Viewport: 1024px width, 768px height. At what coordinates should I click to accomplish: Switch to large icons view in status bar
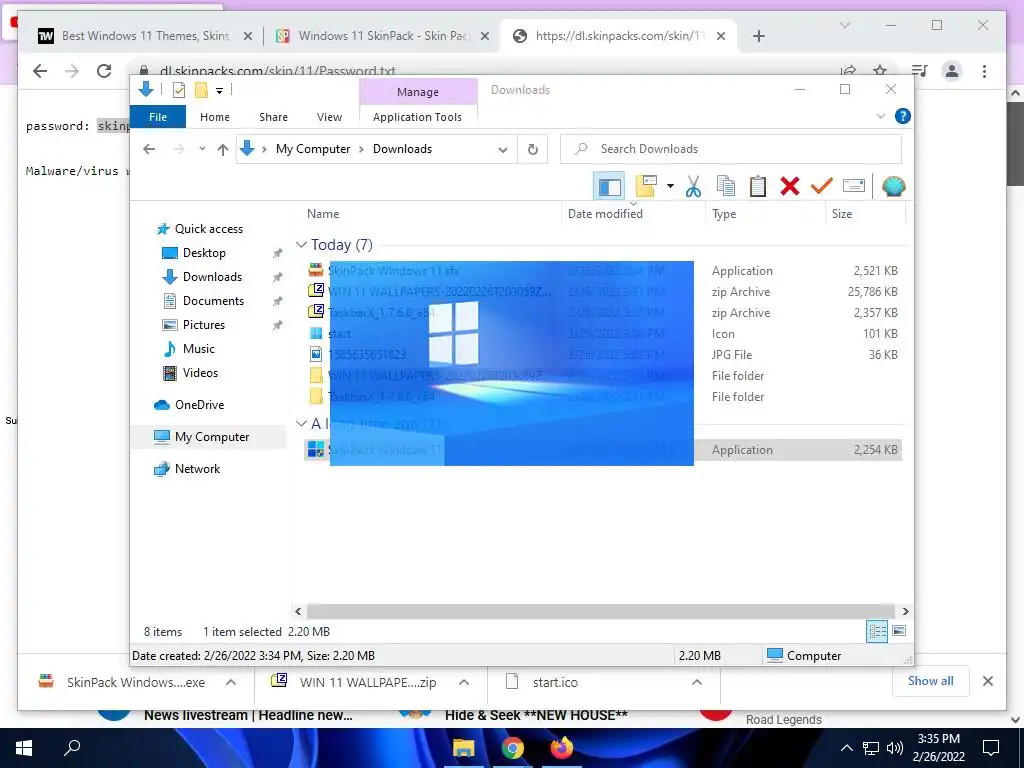pyautogui.click(x=899, y=631)
